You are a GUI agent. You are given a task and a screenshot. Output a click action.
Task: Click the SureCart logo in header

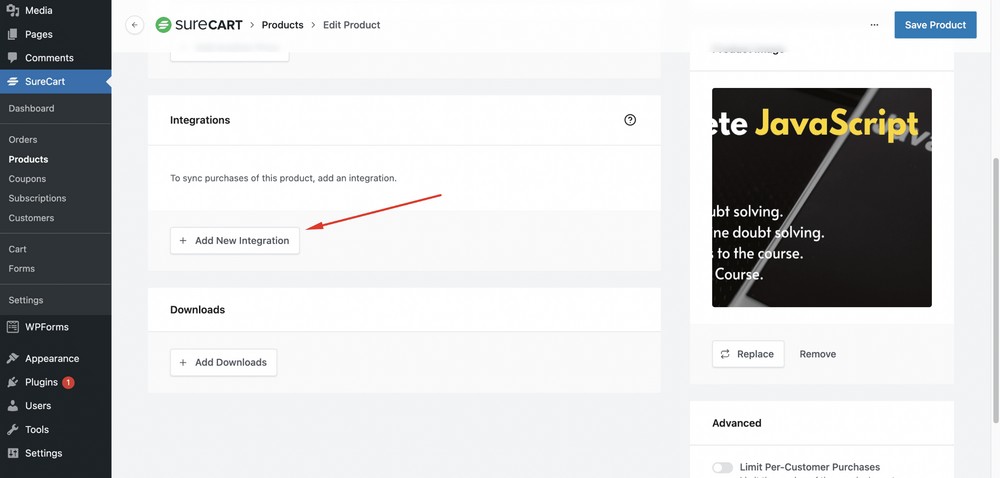[199, 25]
